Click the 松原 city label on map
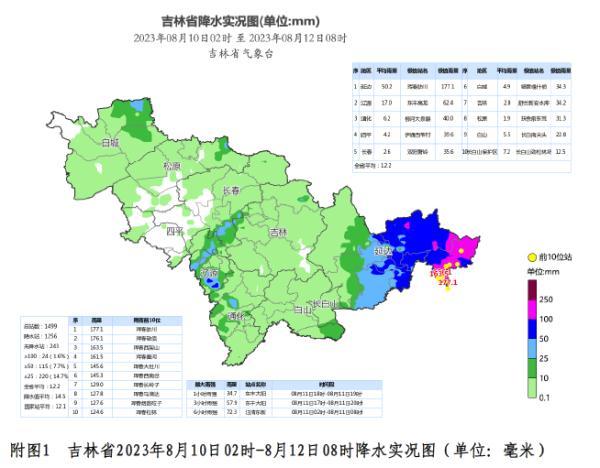This screenshot has height=468, width=600. click(x=171, y=166)
